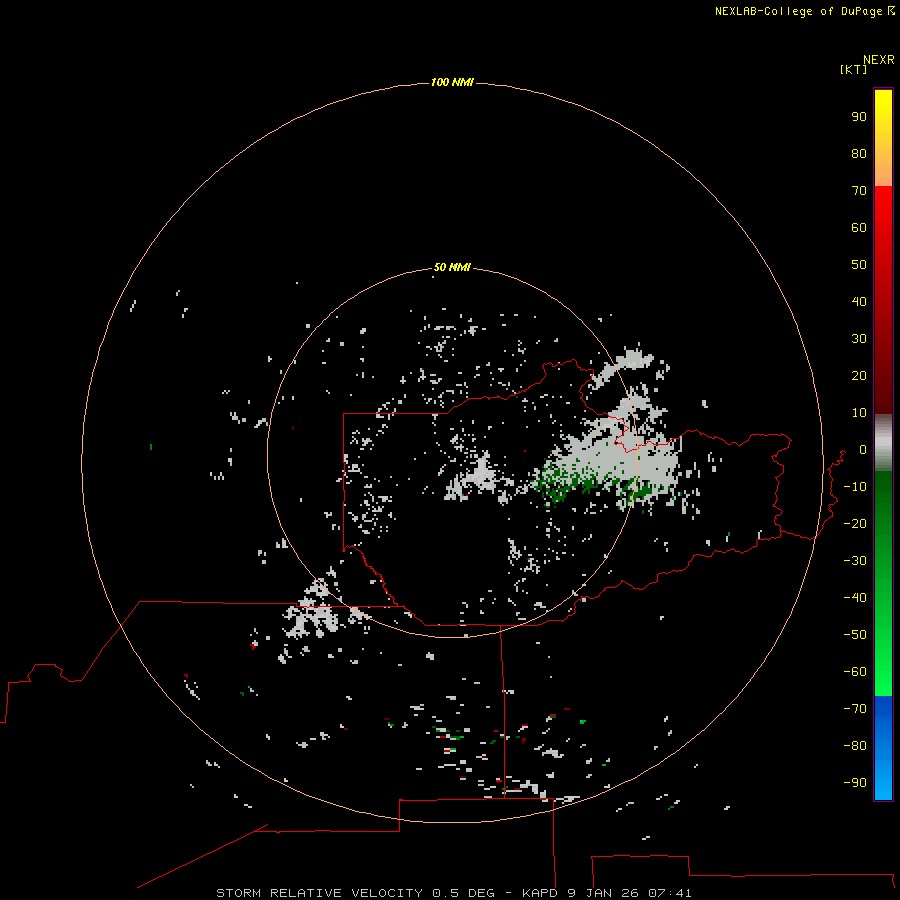Click the -20 knot scale label
Image resolution: width=900 pixels, height=900 pixels.
[855, 524]
